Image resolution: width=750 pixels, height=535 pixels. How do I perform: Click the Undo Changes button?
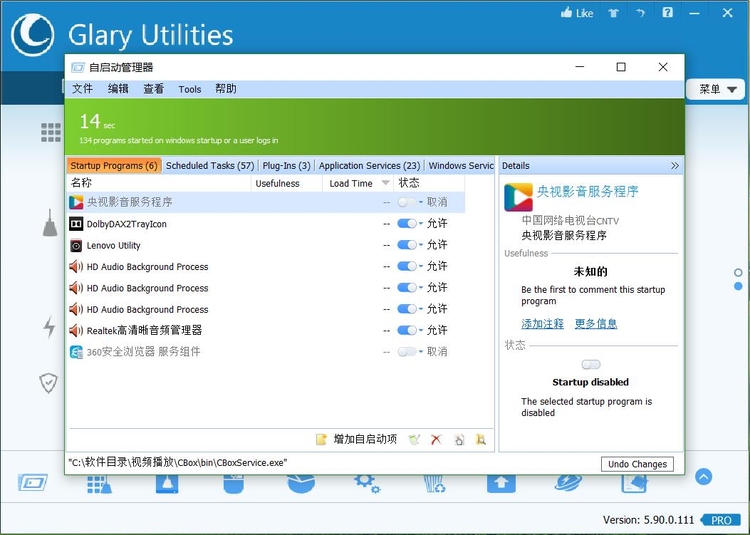pyautogui.click(x=638, y=464)
